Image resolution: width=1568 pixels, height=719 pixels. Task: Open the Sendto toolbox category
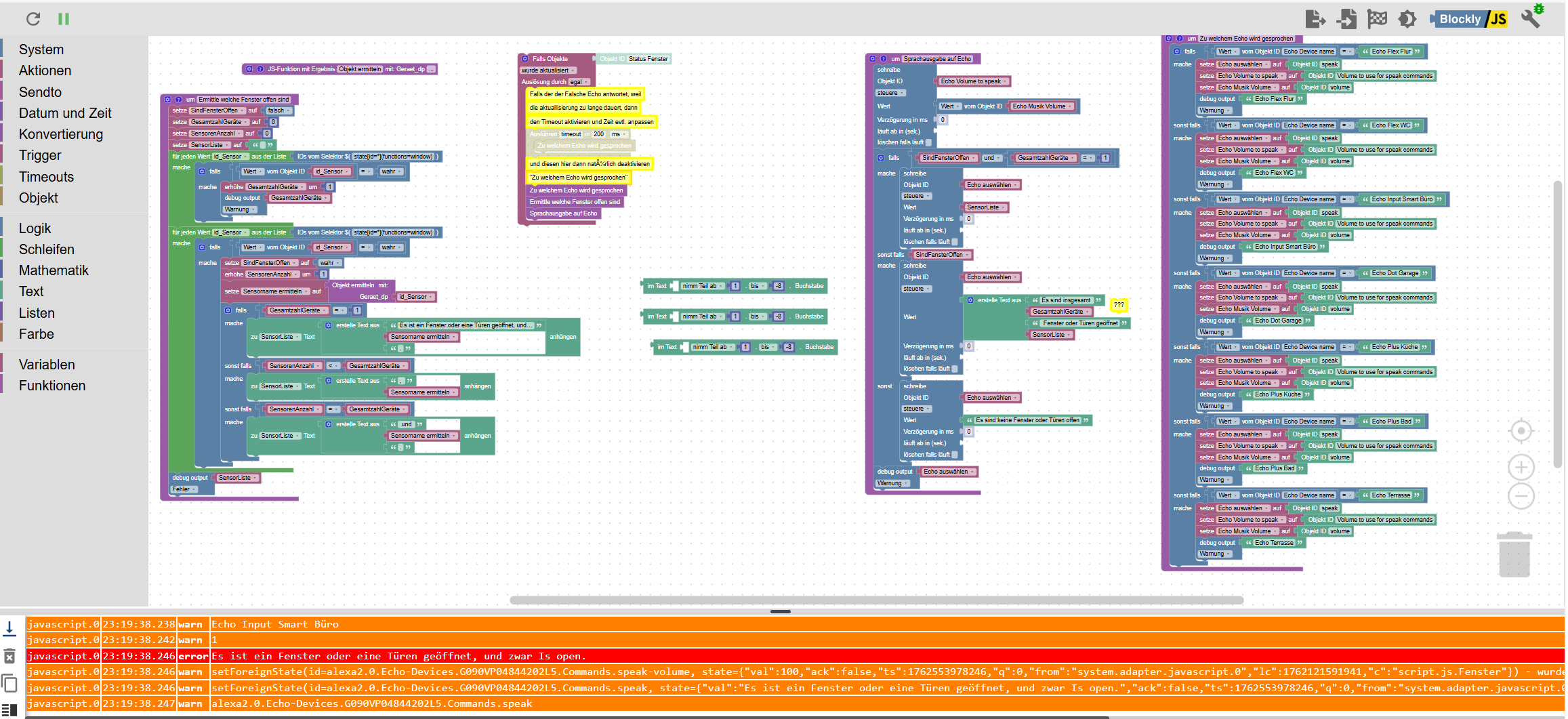point(40,92)
